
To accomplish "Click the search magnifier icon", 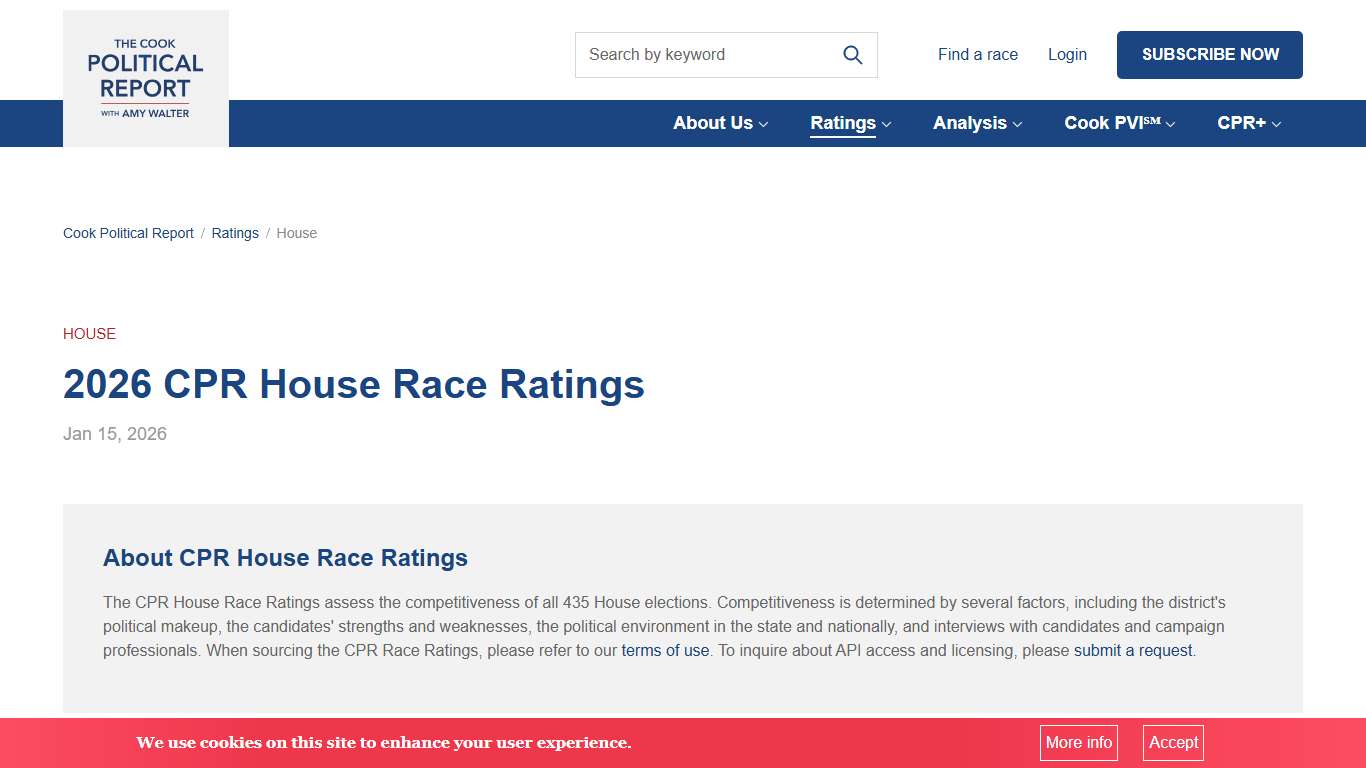I will coord(852,54).
